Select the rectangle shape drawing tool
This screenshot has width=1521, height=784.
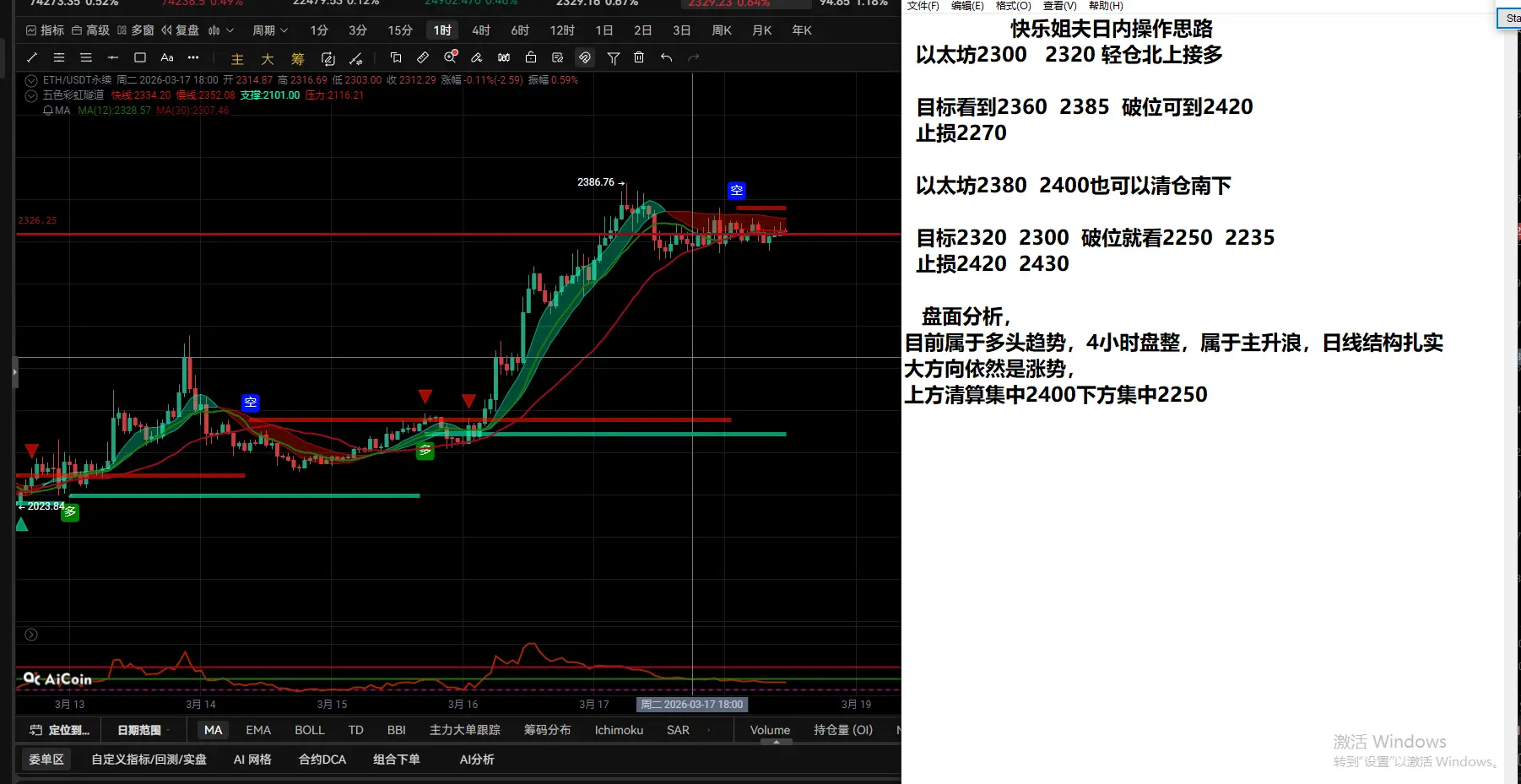[x=140, y=57]
